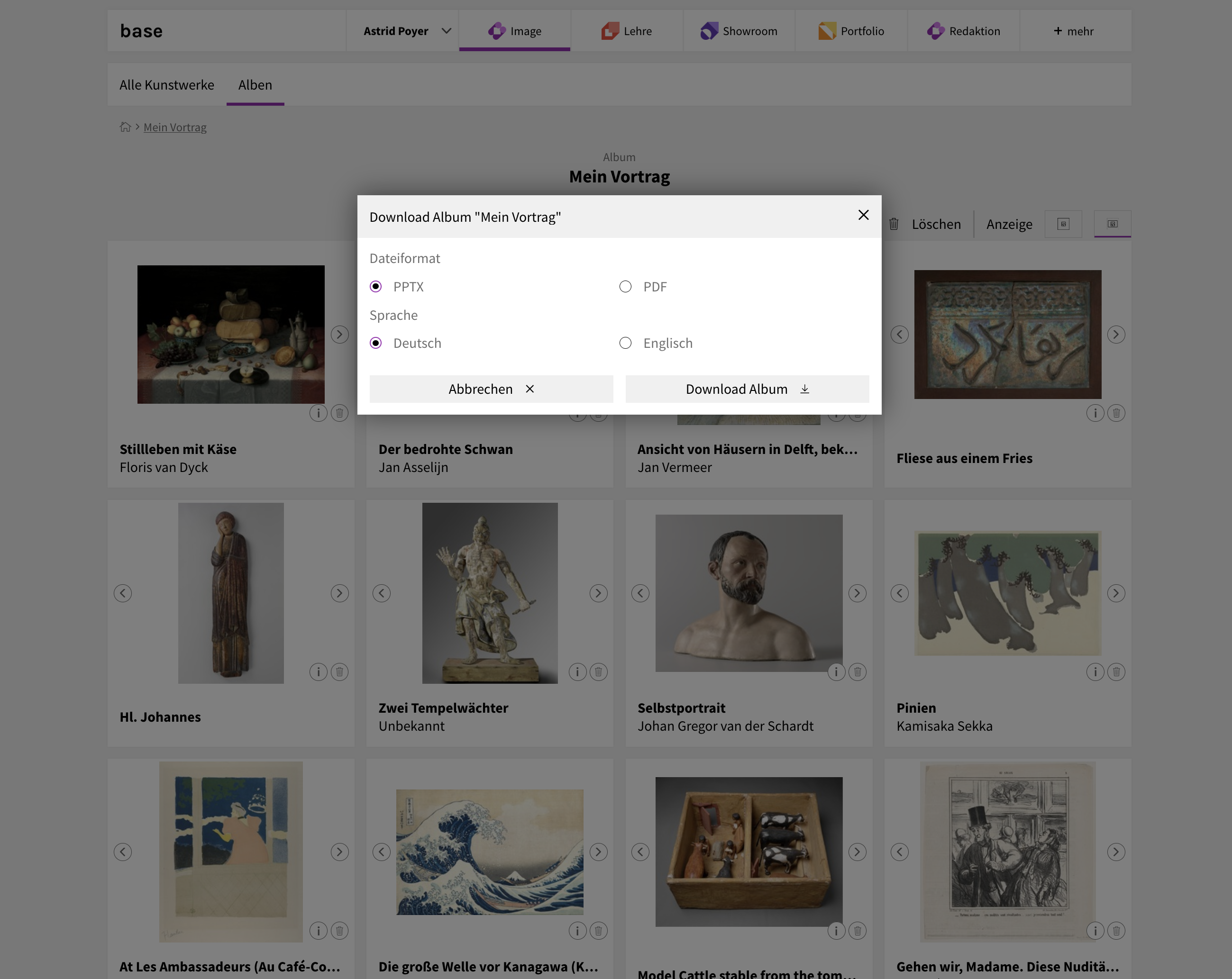Delete Zwei Tempelwächter from album
The width and height of the screenshot is (1232, 979).
(598, 672)
